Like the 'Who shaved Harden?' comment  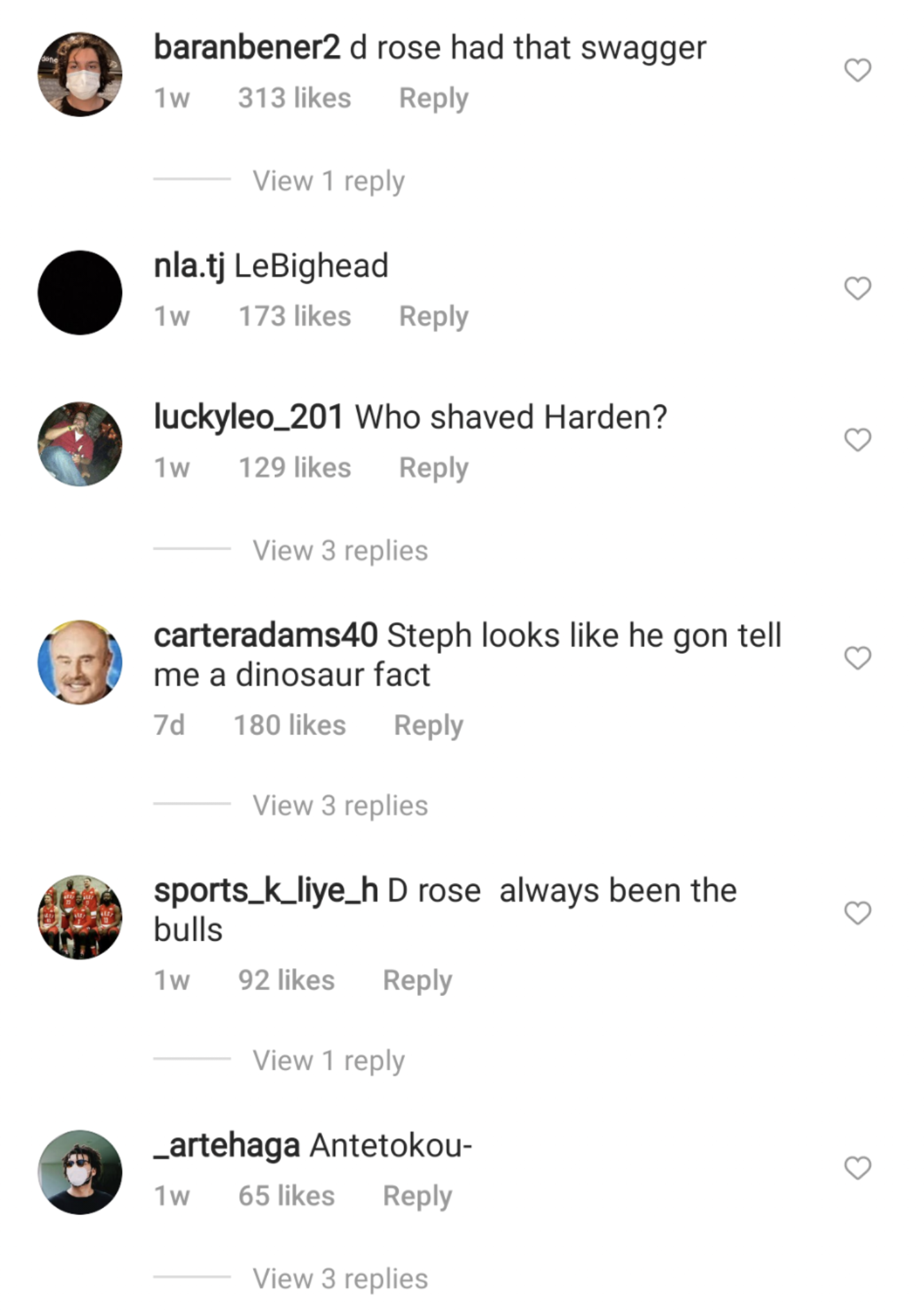(x=857, y=440)
